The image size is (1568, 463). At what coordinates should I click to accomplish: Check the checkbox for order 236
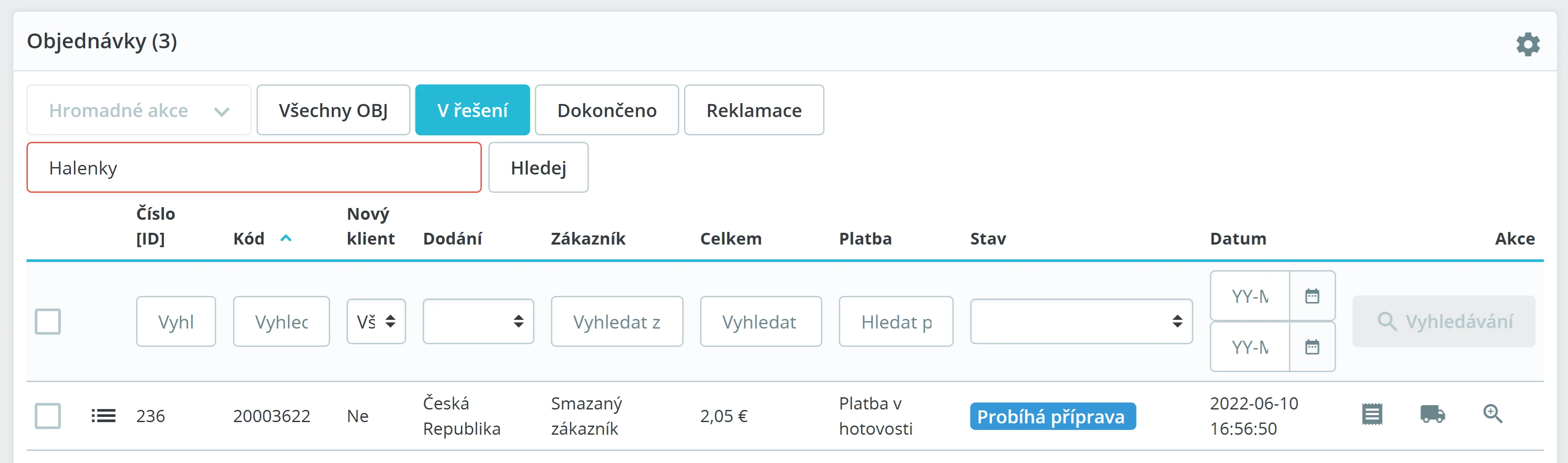[x=48, y=416]
